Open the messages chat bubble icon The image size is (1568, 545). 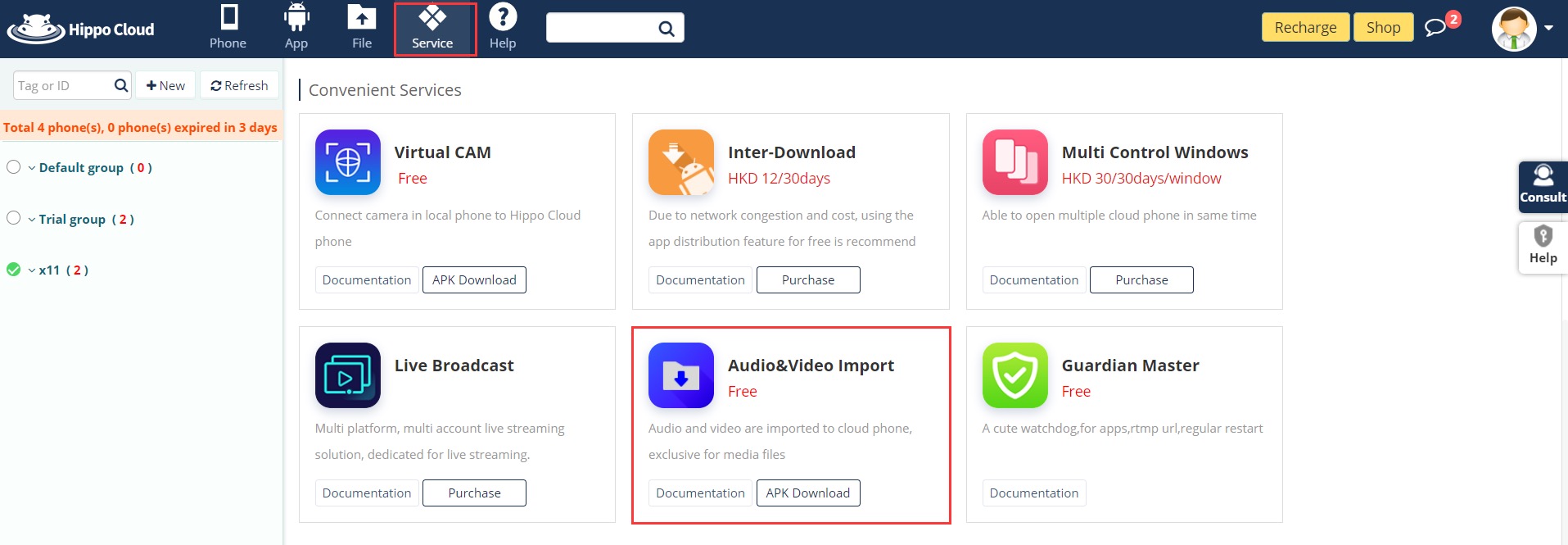1435,28
